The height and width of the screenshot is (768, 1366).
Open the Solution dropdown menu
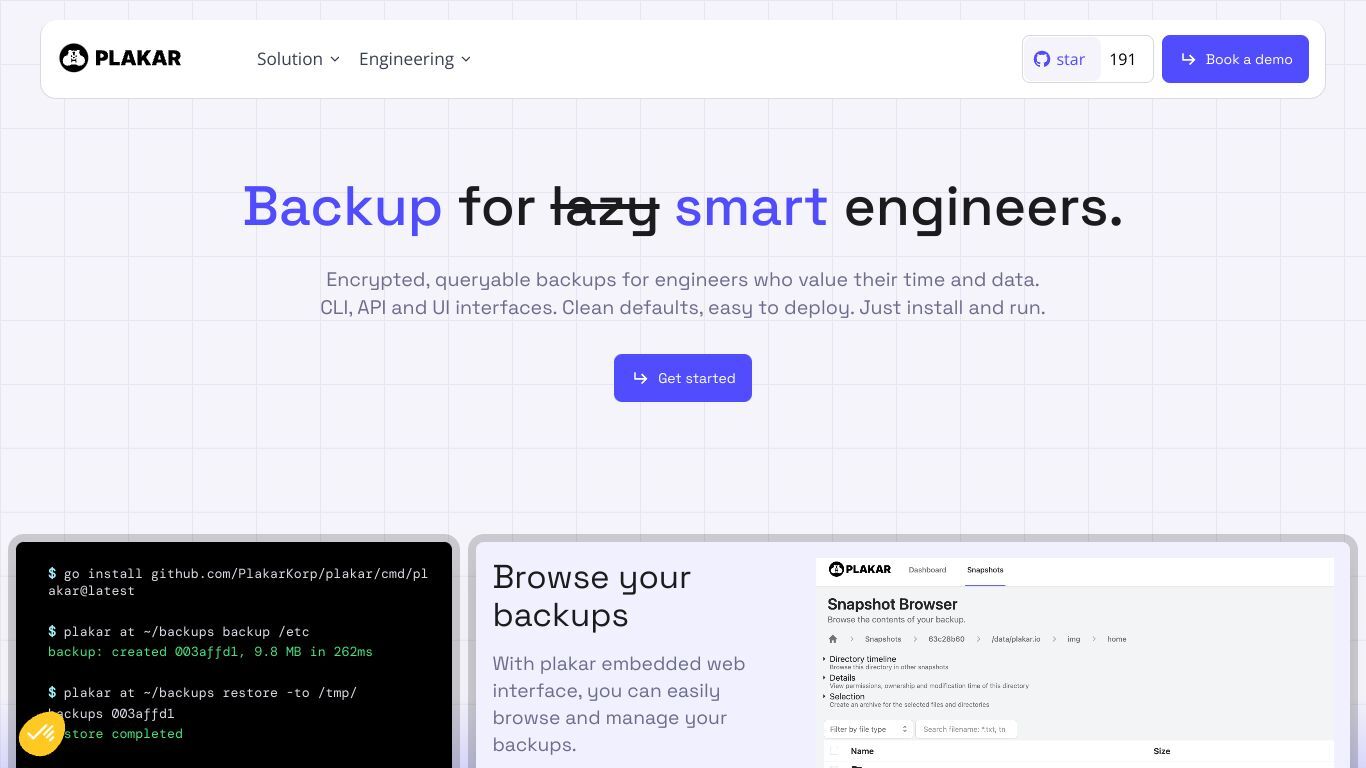tap(298, 59)
